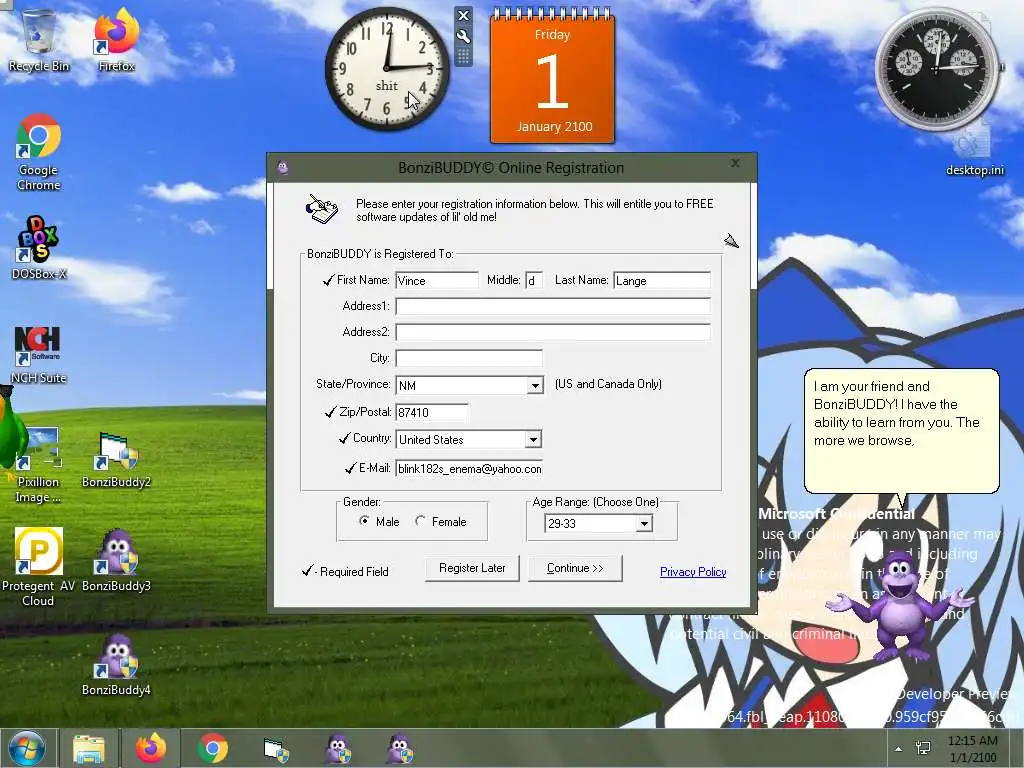Screen dimensions: 1024x768
Task: Click the BonziBuddy speech bubble
Action: coord(901,431)
